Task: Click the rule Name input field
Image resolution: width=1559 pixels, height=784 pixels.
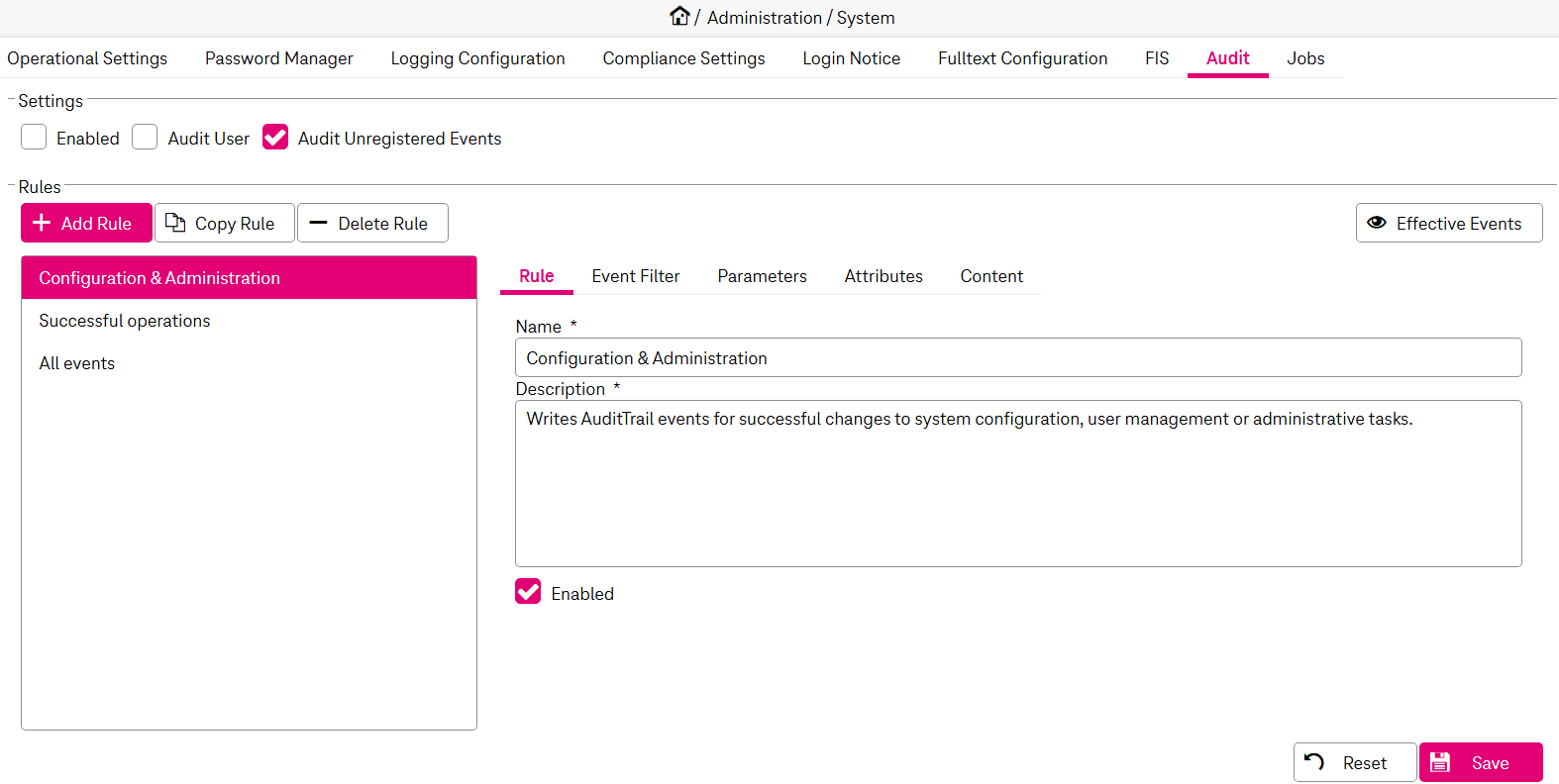Action: click(1017, 358)
